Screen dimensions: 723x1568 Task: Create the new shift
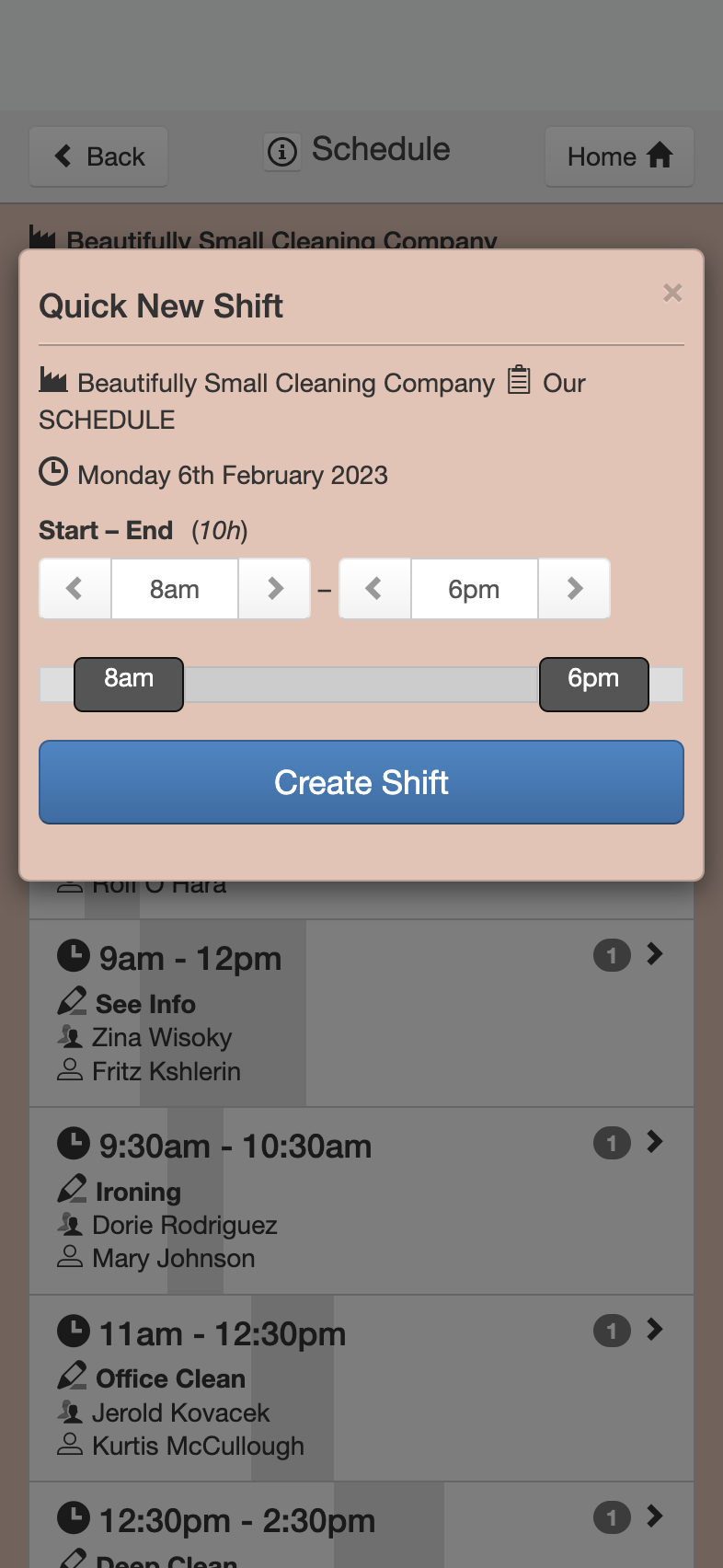point(361,782)
